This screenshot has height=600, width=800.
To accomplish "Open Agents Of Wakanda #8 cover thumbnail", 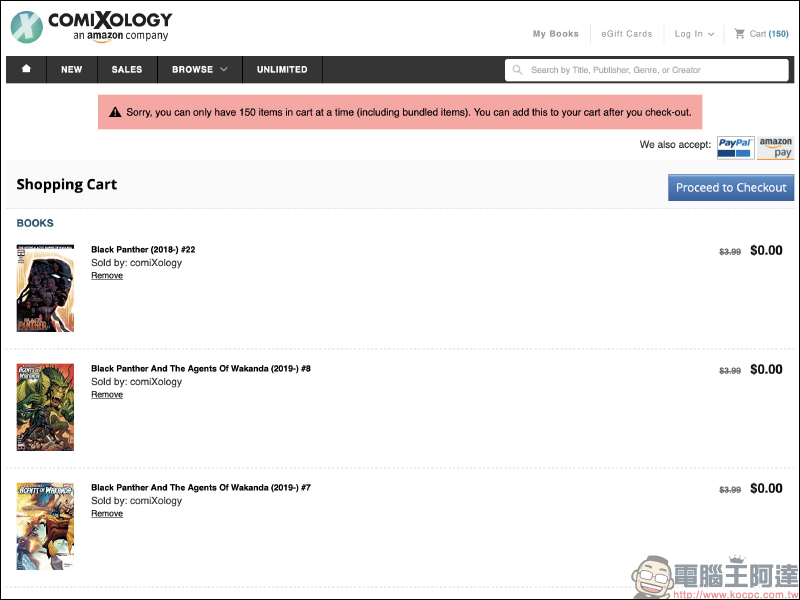I will pyautogui.click(x=45, y=407).
